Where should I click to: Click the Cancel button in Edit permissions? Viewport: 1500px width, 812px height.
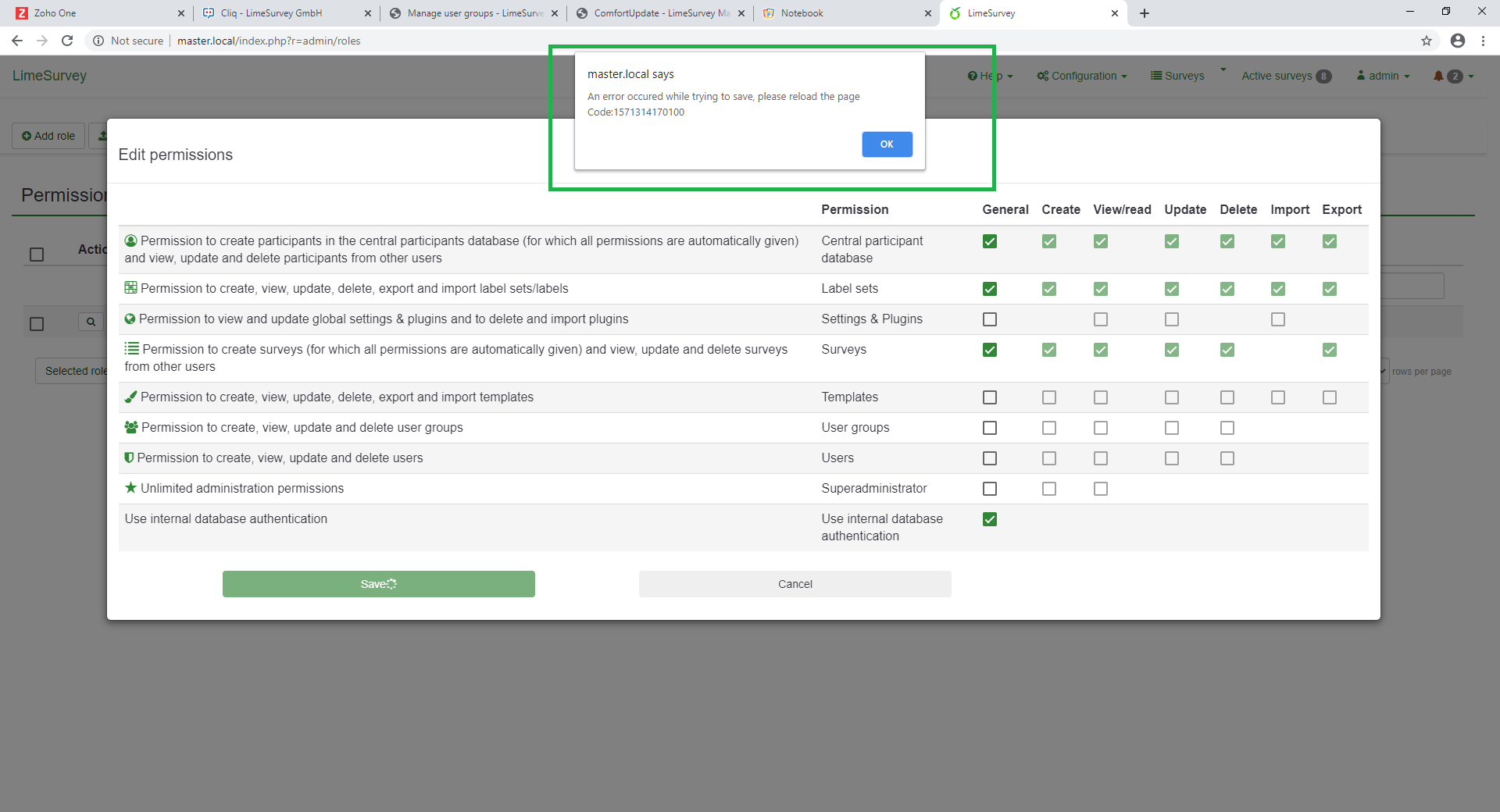(795, 584)
